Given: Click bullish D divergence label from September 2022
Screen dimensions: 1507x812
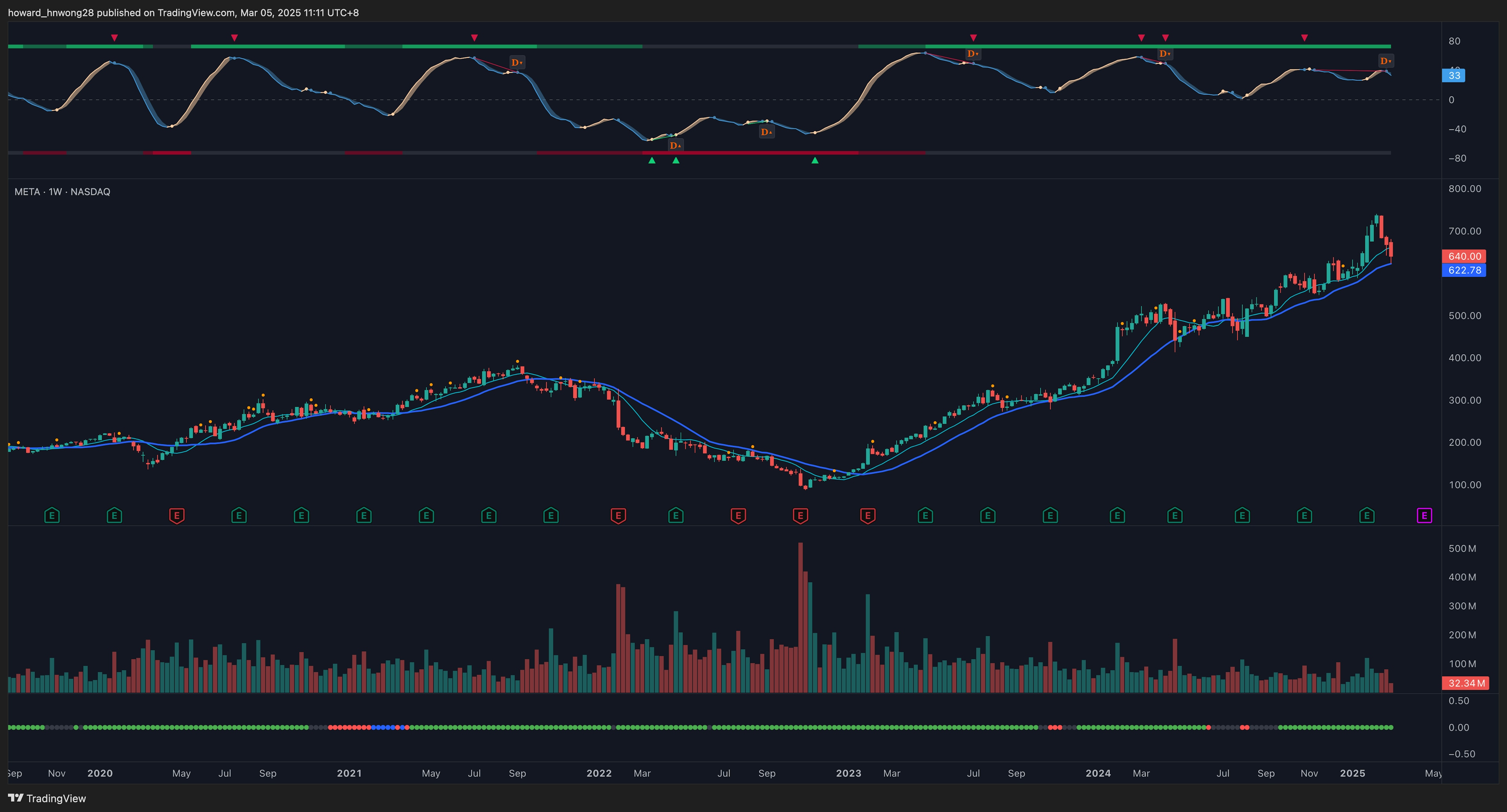Looking at the screenshot, I should click(766, 132).
